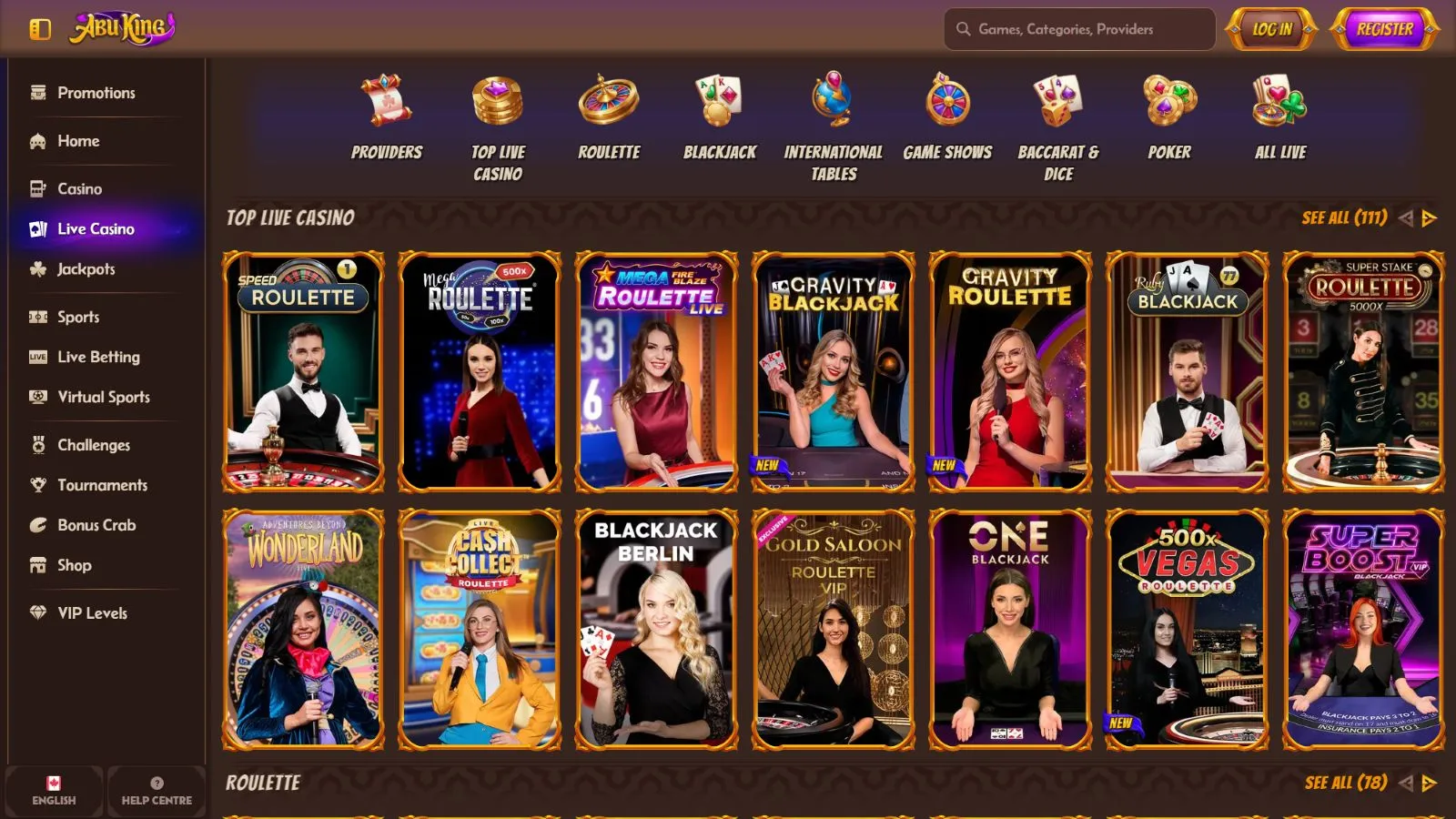Select the Top Live Casino coin stack icon
The image size is (1456, 819).
[x=498, y=100]
